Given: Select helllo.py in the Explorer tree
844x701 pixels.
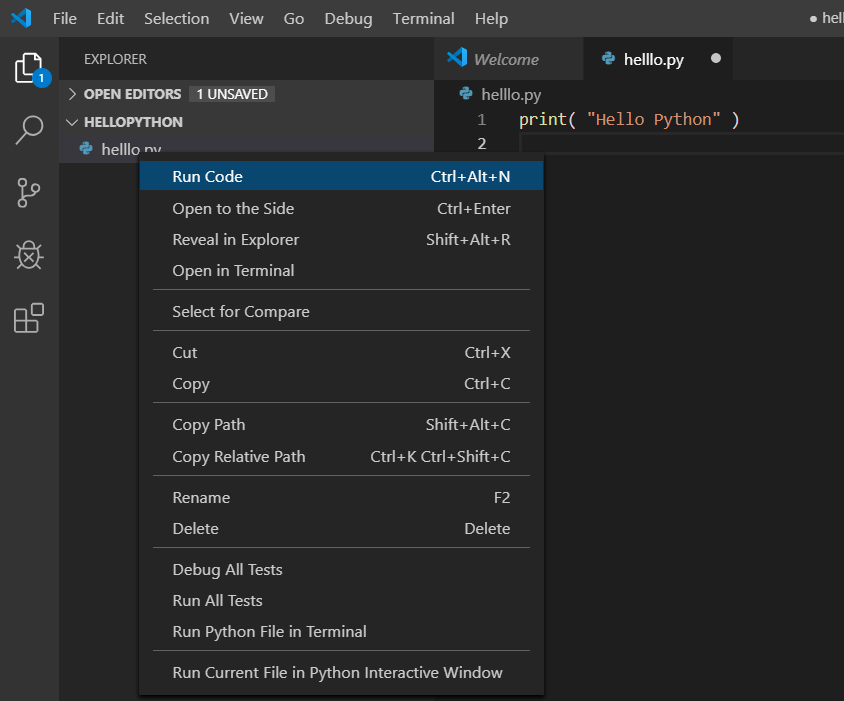Looking at the screenshot, I should [131, 148].
